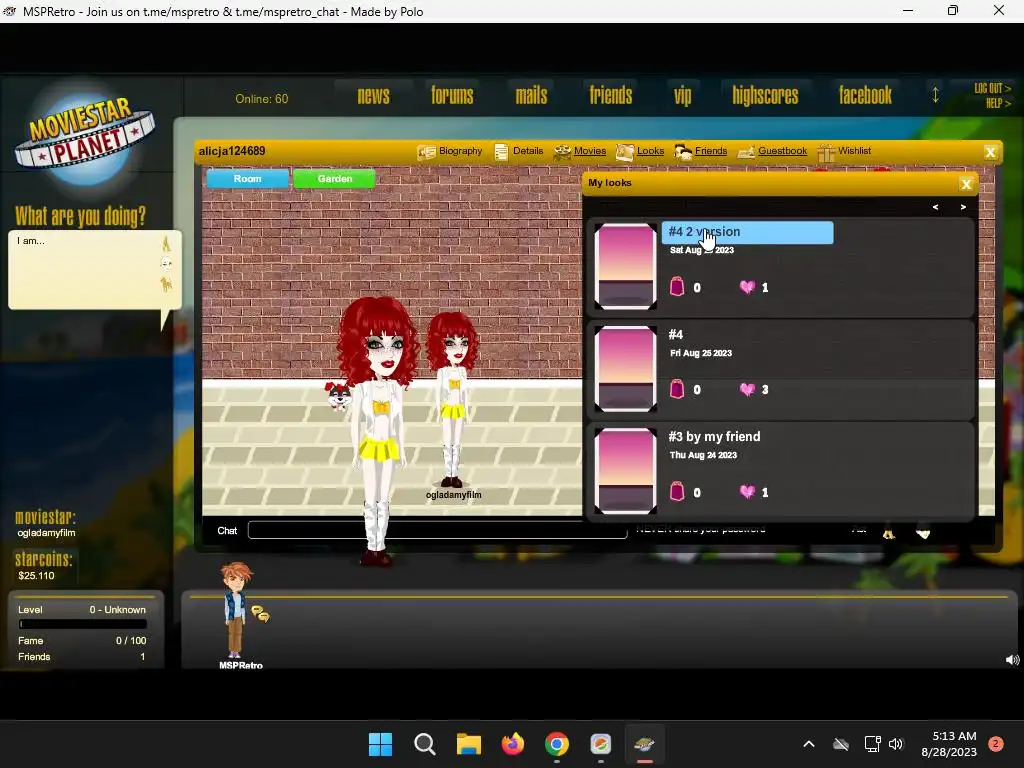Viewport: 1024px width, 768px height.
Task: Open File Explorer from taskbar
Action: tap(468, 744)
